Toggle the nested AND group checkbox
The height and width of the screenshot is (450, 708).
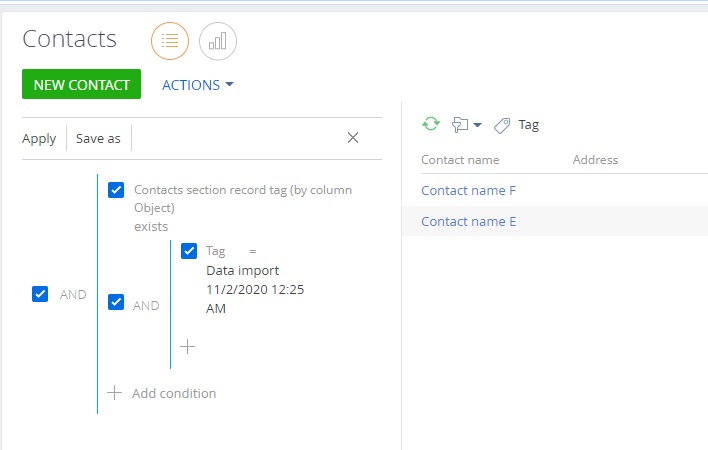coord(116,302)
